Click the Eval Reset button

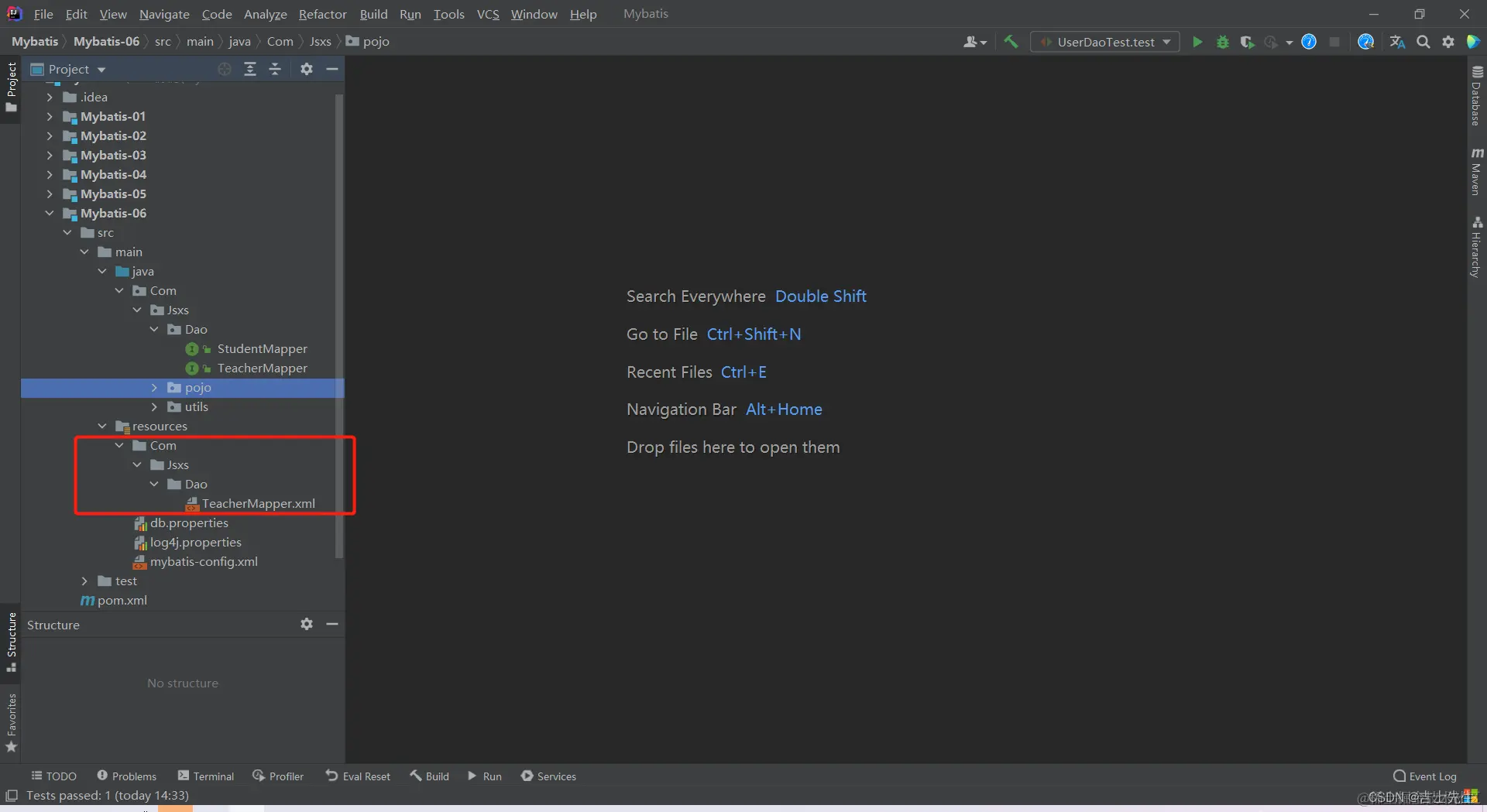pos(358,776)
